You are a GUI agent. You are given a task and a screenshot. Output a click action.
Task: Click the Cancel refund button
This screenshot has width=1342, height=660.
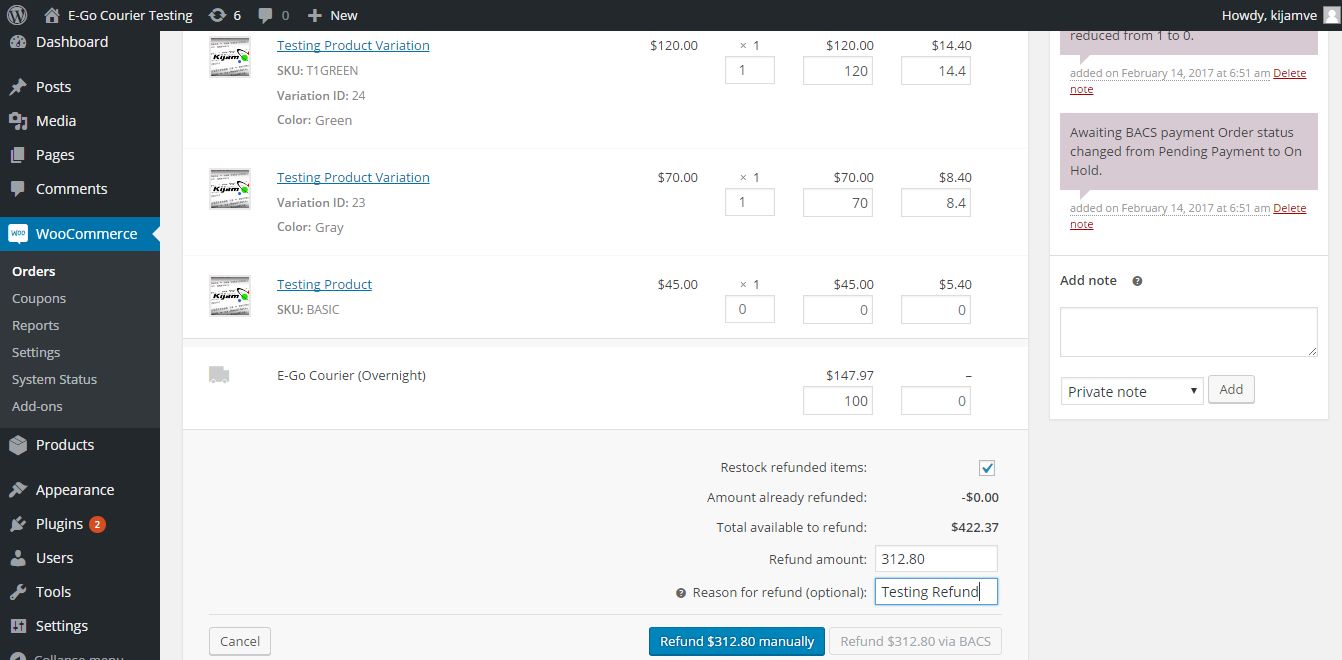click(240, 641)
